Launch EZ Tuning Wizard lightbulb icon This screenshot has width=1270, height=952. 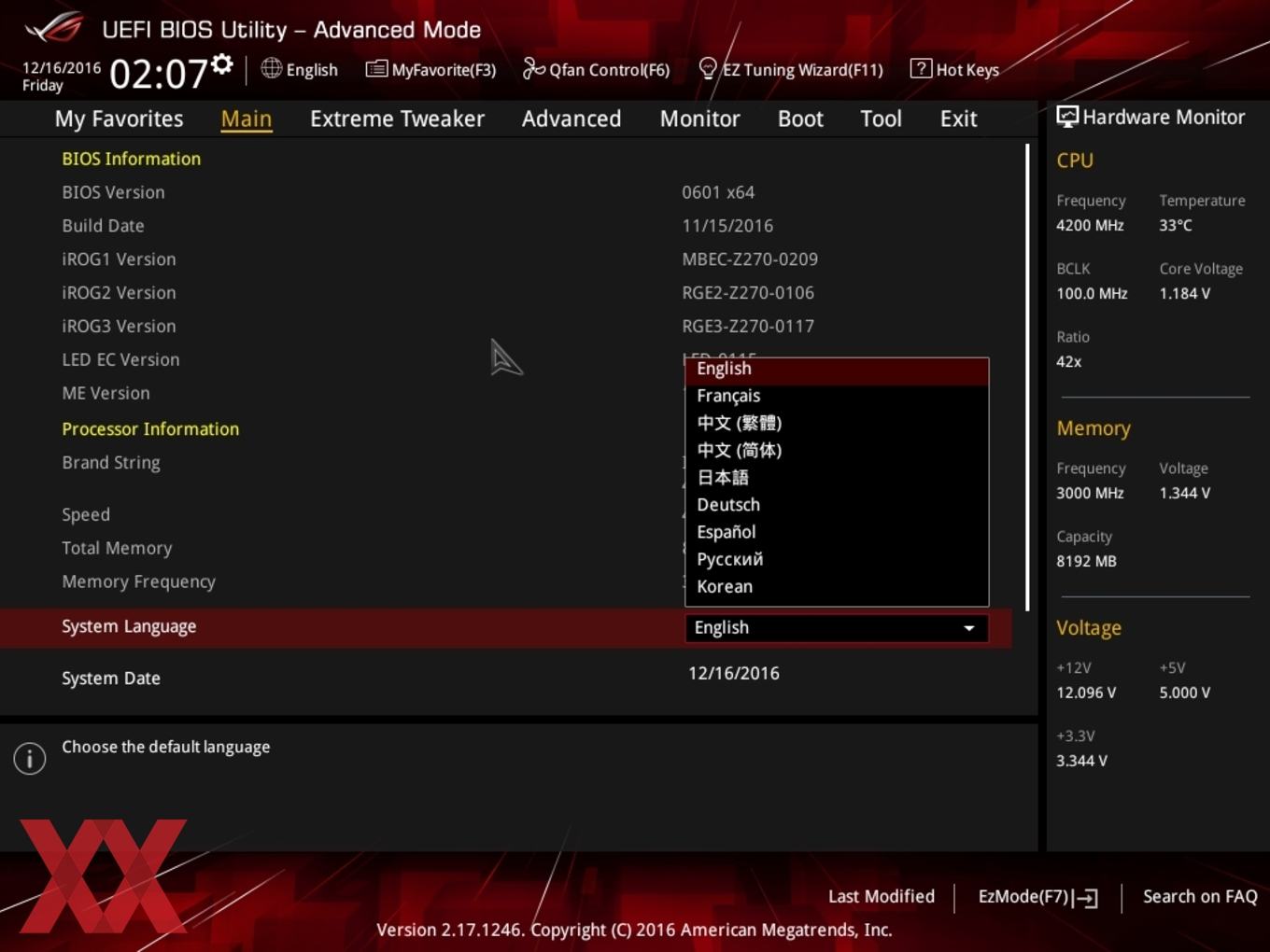tap(708, 68)
